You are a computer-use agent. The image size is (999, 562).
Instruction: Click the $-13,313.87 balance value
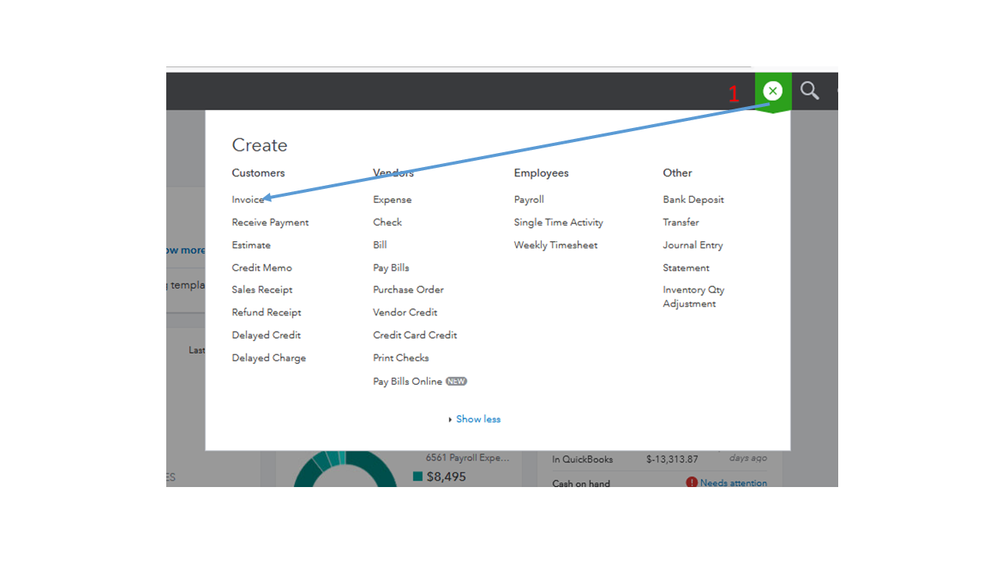click(672, 459)
